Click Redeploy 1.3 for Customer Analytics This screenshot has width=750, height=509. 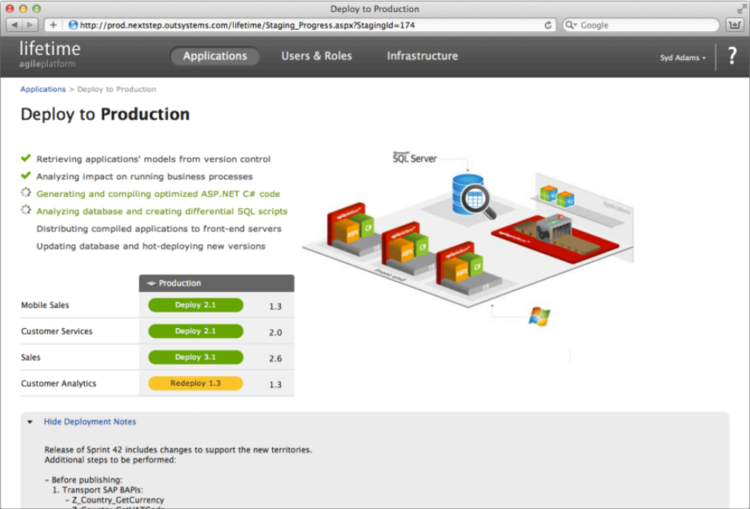point(196,383)
